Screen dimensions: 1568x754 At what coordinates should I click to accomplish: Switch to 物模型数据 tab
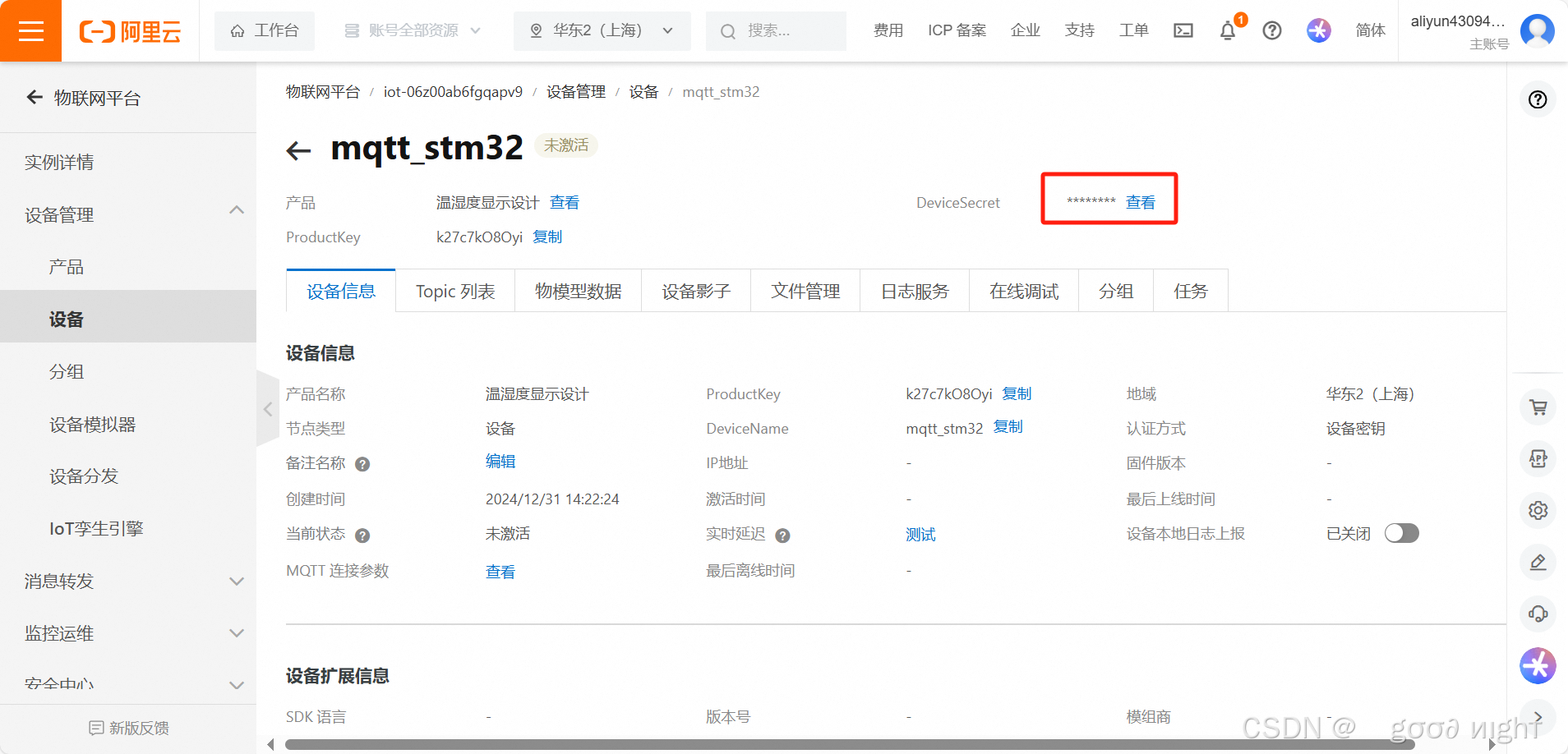[578, 291]
